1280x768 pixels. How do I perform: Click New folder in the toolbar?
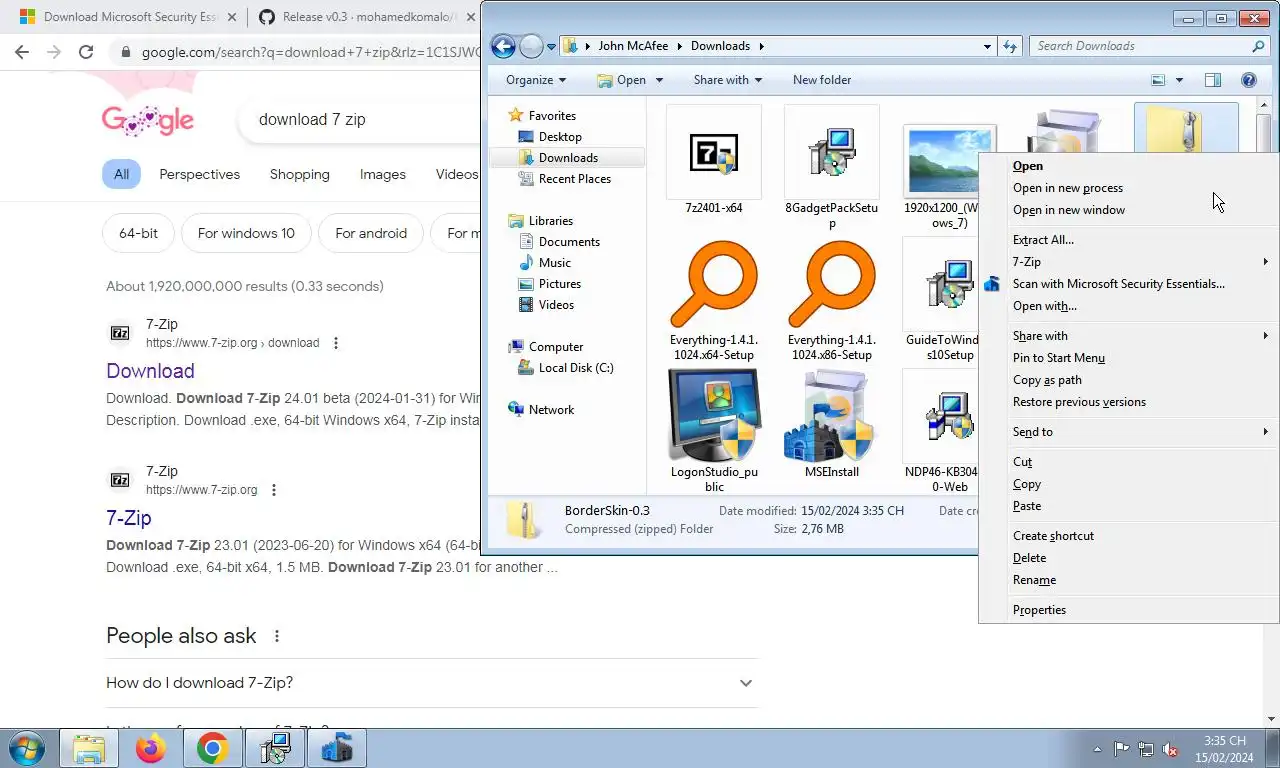pyautogui.click(x=822, y=80)
